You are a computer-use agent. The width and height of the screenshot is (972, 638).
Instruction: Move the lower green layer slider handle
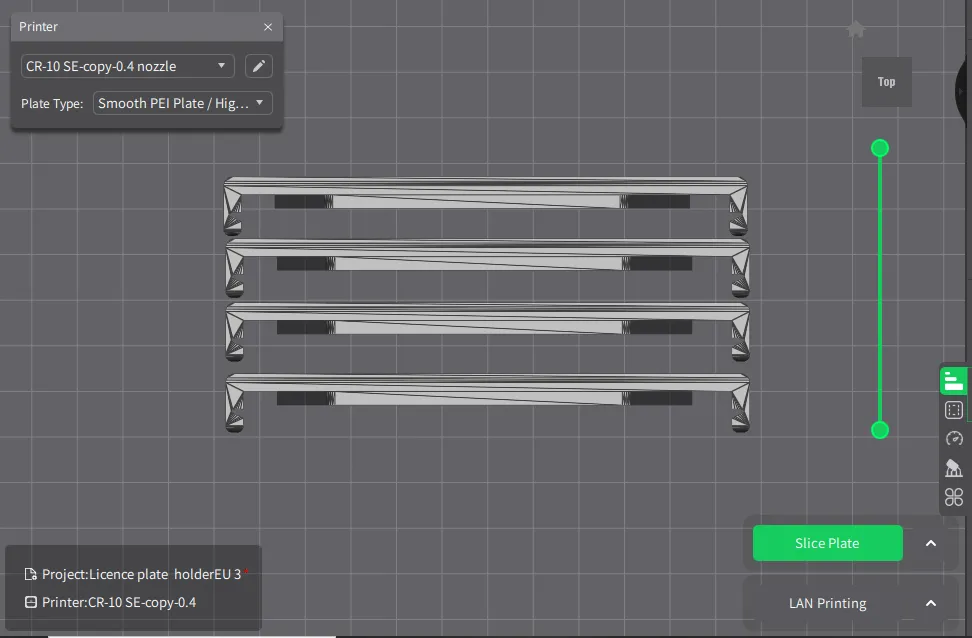click(x=880, y=430)
